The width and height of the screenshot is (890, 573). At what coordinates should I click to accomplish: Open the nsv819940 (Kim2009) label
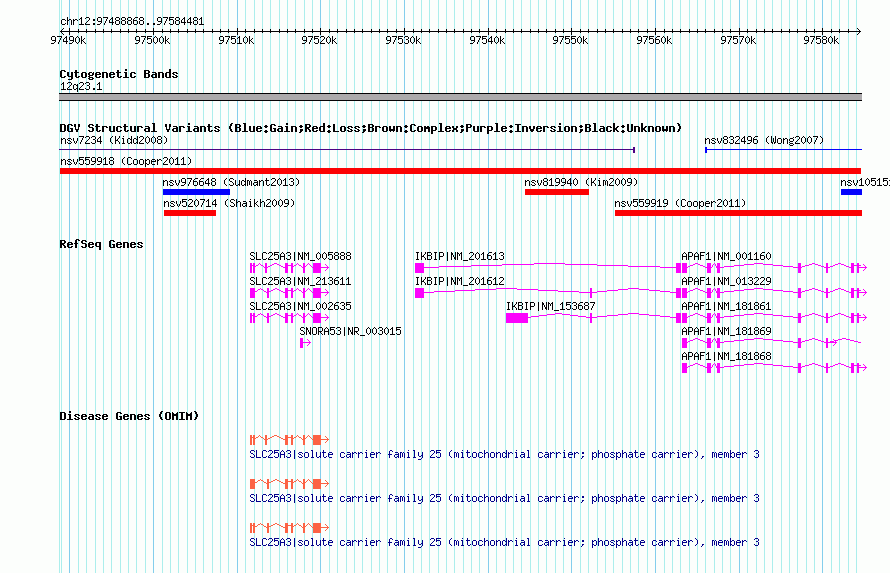(581, 182)
